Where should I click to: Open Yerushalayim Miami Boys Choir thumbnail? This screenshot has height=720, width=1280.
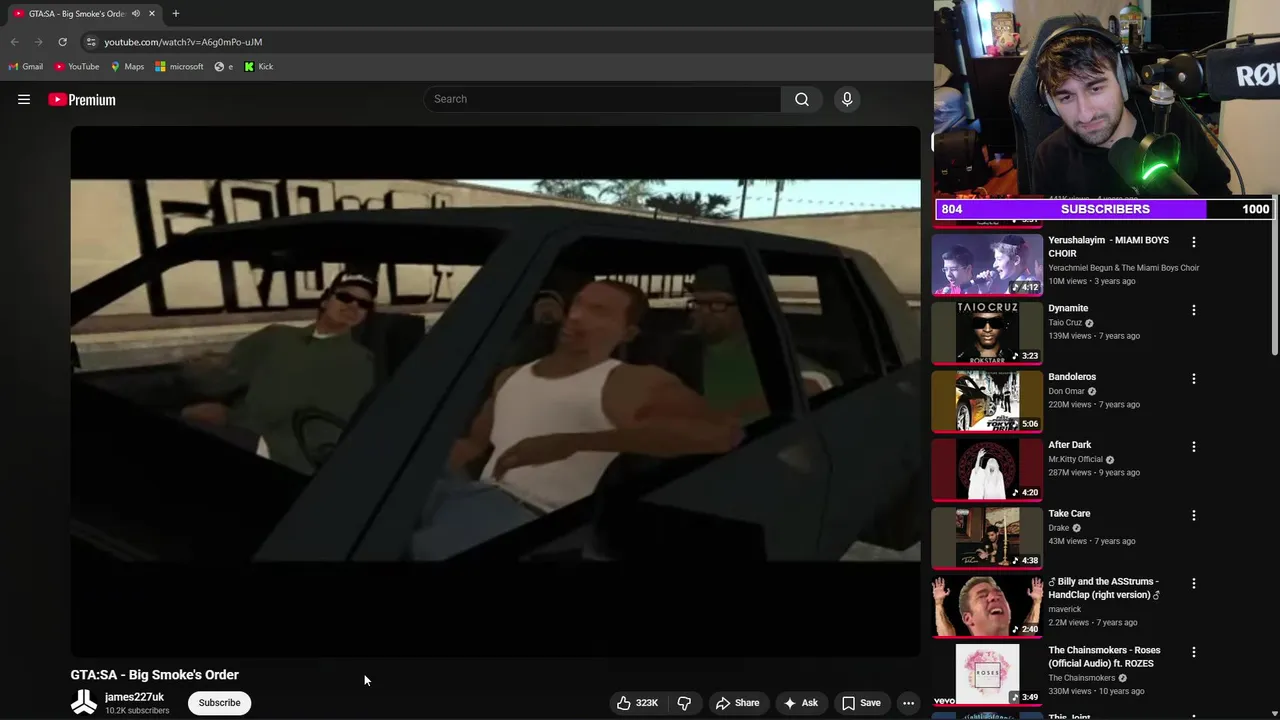(987, 264)
